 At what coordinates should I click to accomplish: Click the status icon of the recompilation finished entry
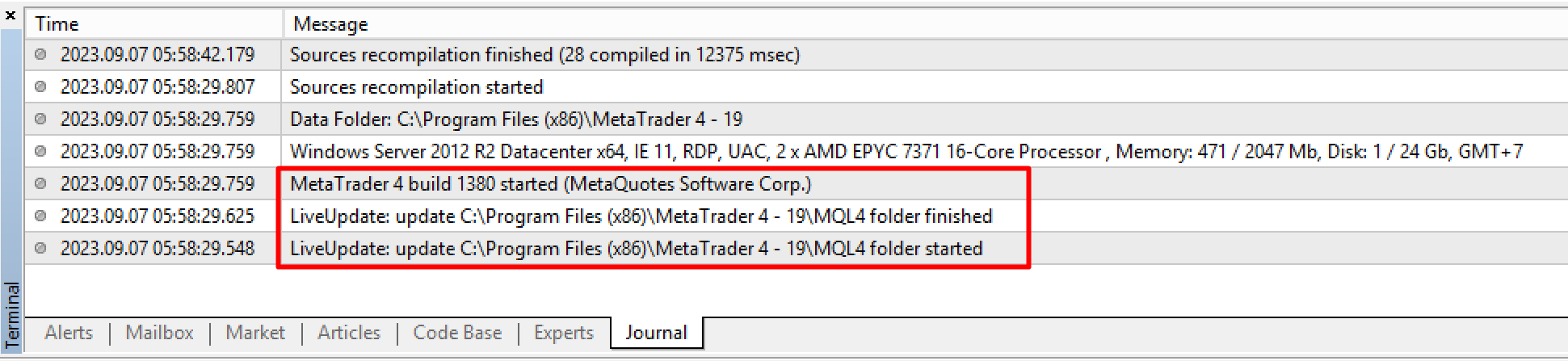point(40,54)
